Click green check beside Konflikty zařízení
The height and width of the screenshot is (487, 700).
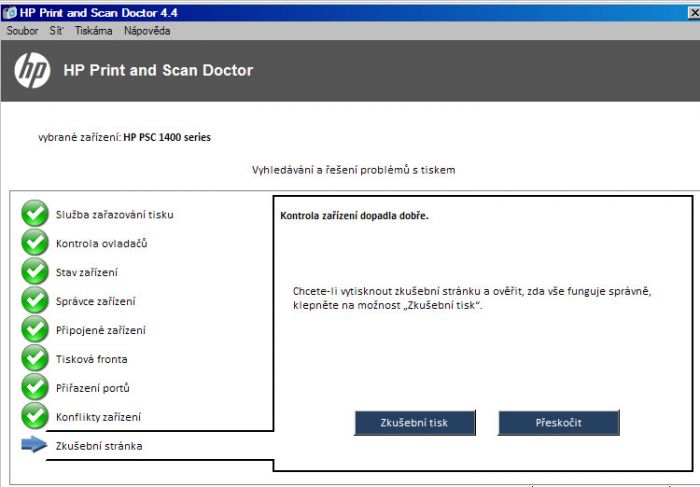pos(35,416)
